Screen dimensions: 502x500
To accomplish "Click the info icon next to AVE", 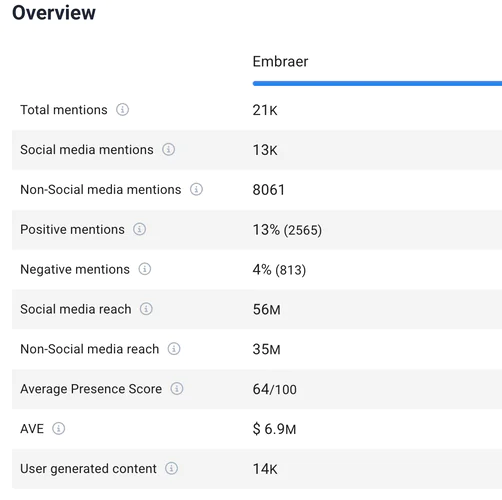I will (x=59, y=428).
